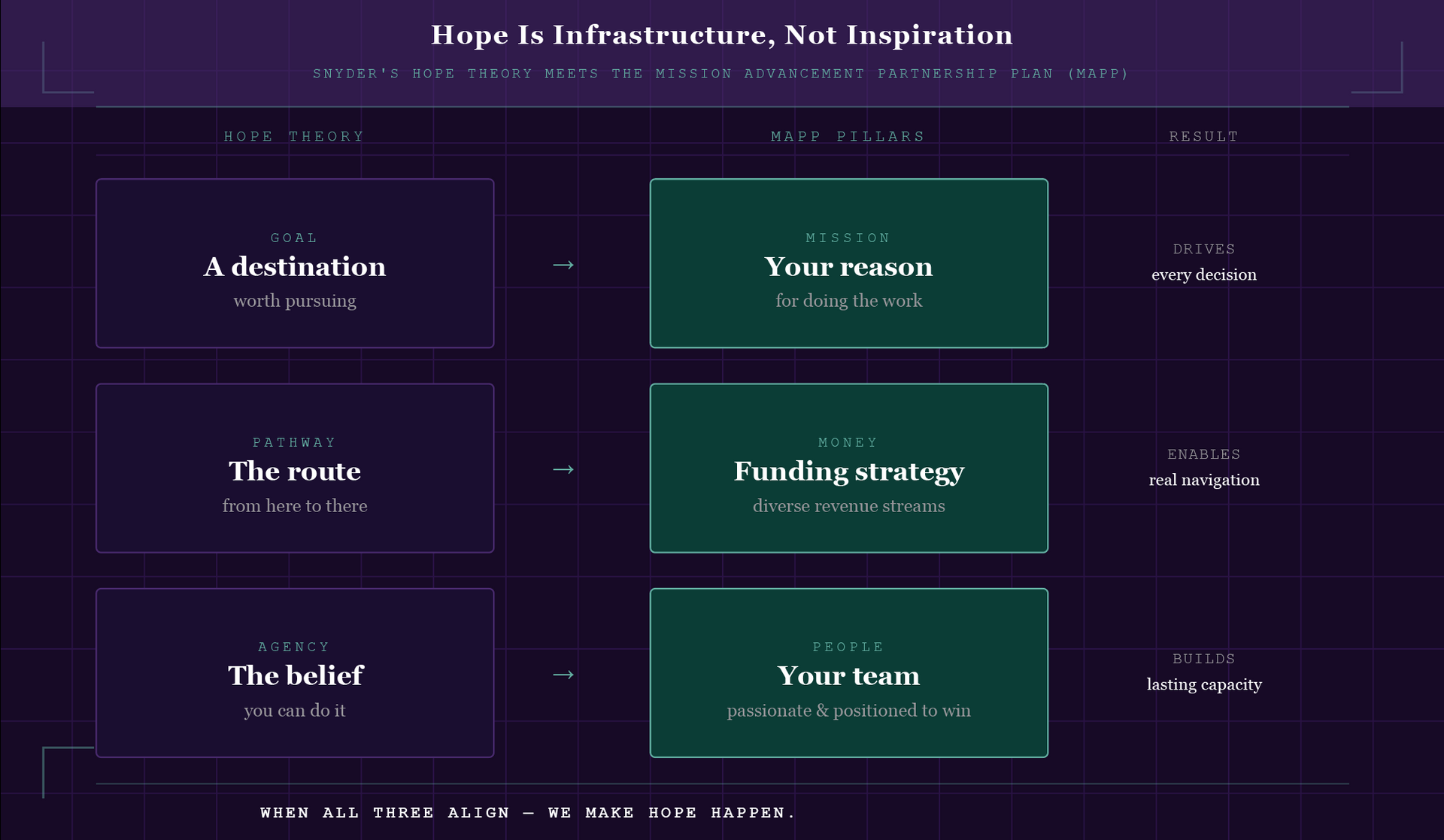Open the People card 'Your team'

(x=848, y=673)
